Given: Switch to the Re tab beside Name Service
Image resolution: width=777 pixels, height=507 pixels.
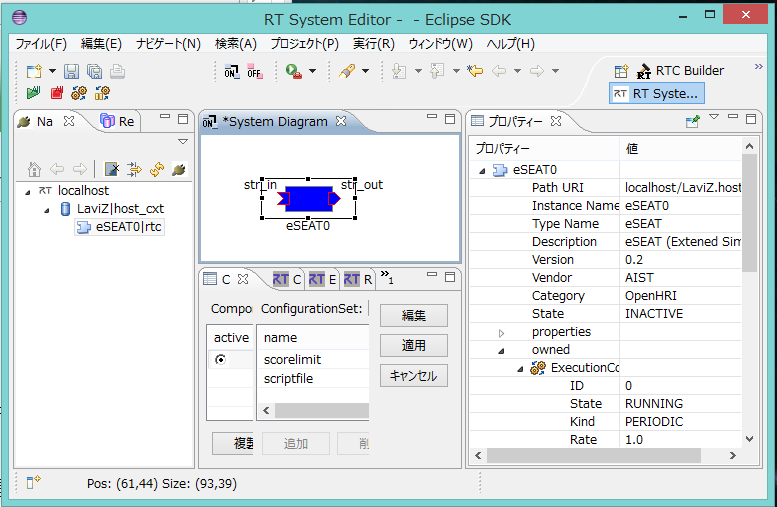Looking at the screenshot, I should (118, 121).
